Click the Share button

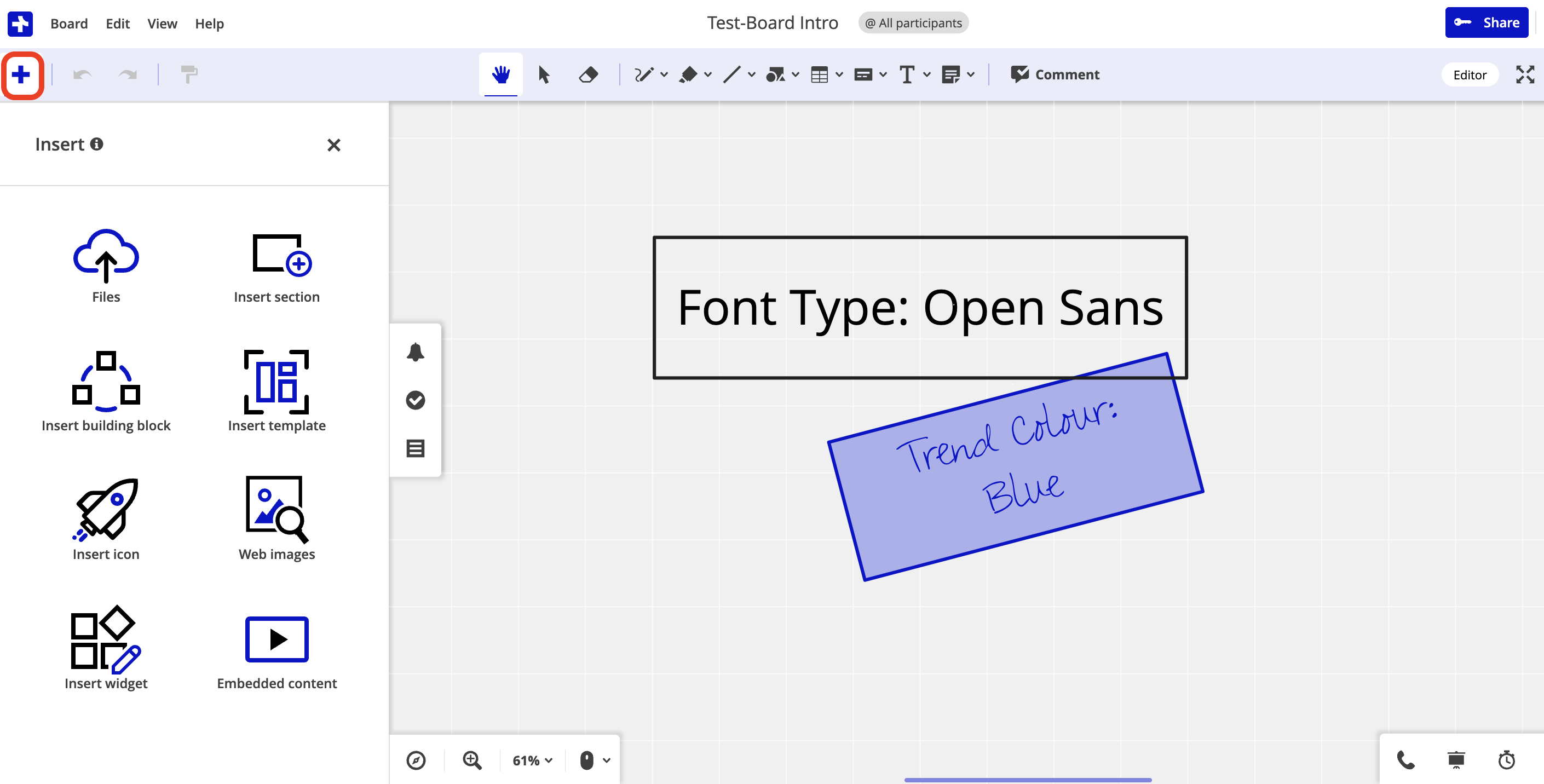[1487, 23]
